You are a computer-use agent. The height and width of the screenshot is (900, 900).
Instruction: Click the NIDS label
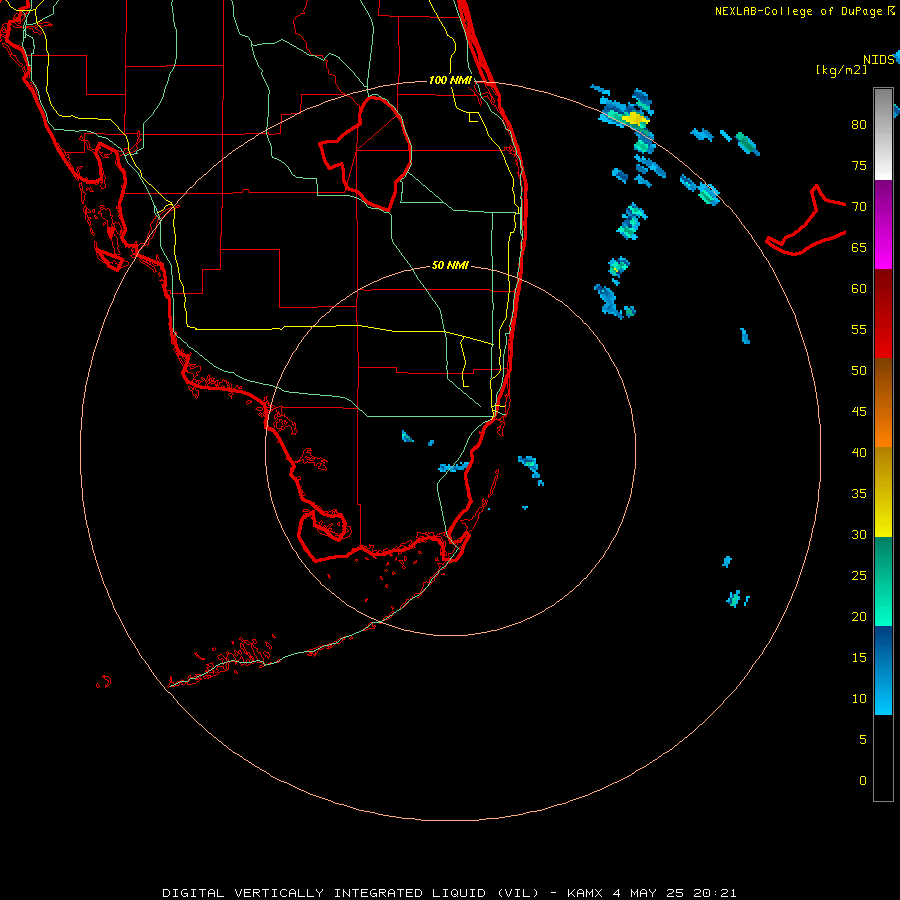click(x=879, y=59)
